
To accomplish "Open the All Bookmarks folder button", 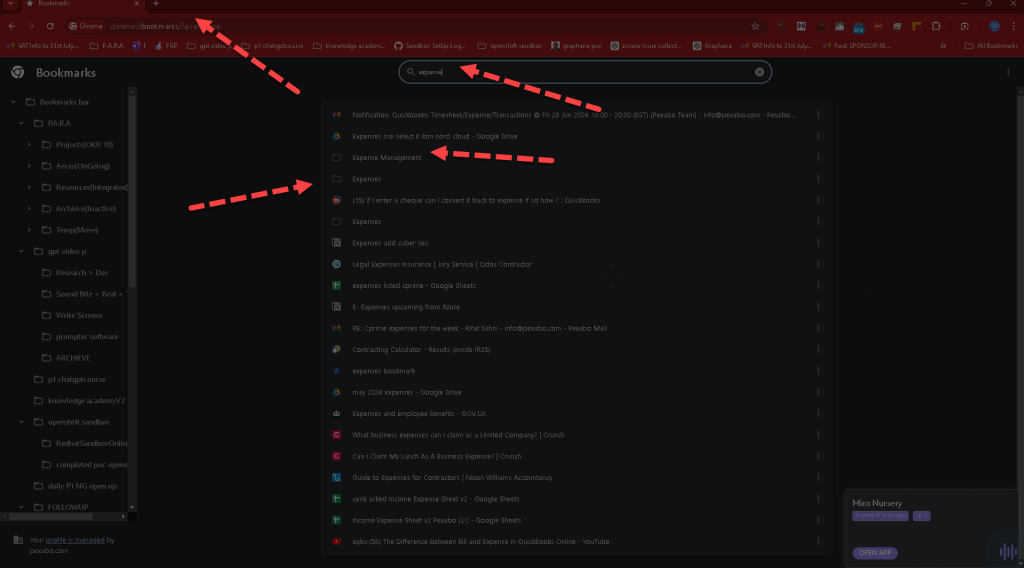I will pyautogui.click(x=991, y=46).
